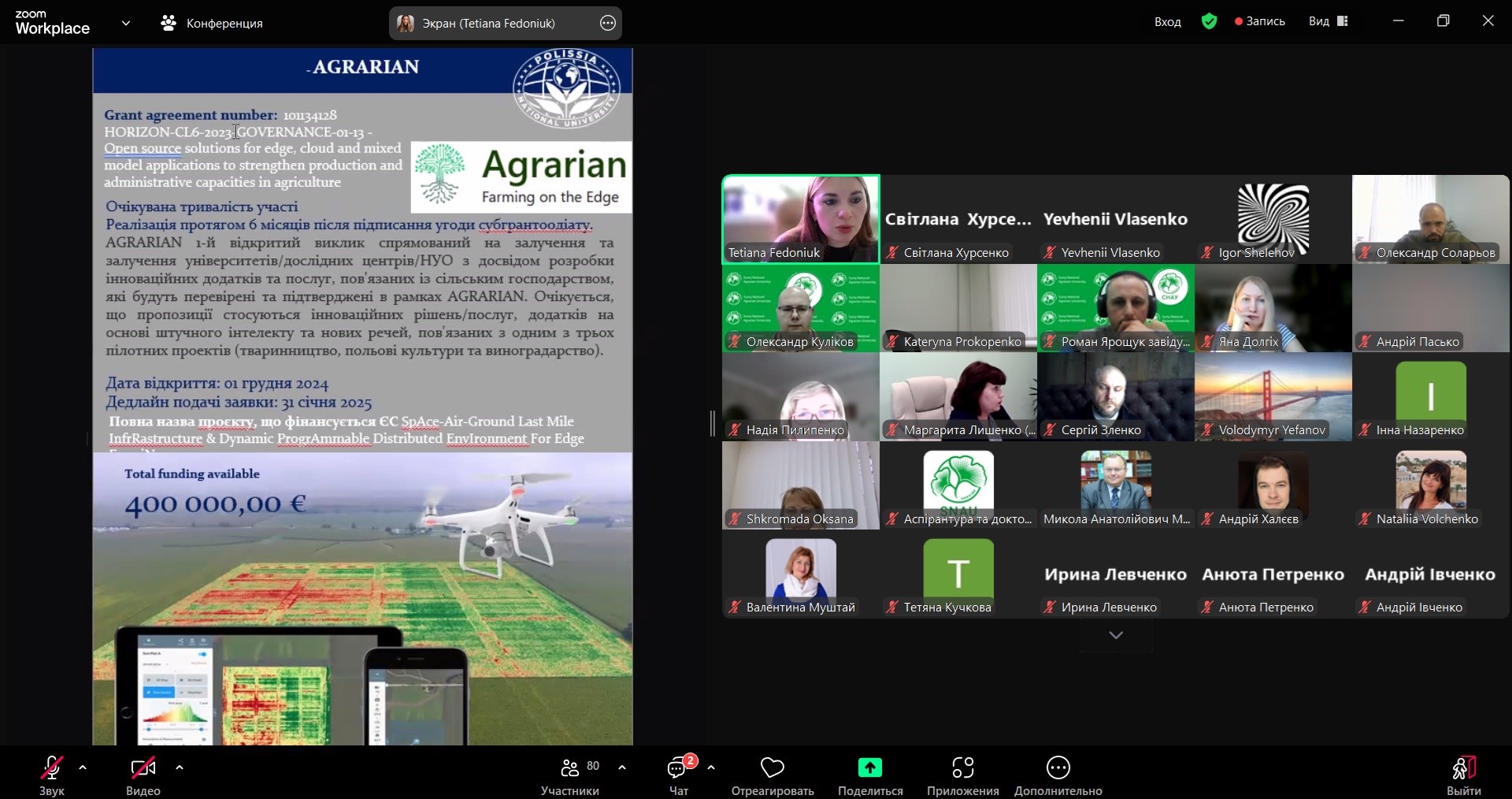Click the green encryption shield icon
The width and height of the screenshot is (1512, 799).
point(1210,21)
